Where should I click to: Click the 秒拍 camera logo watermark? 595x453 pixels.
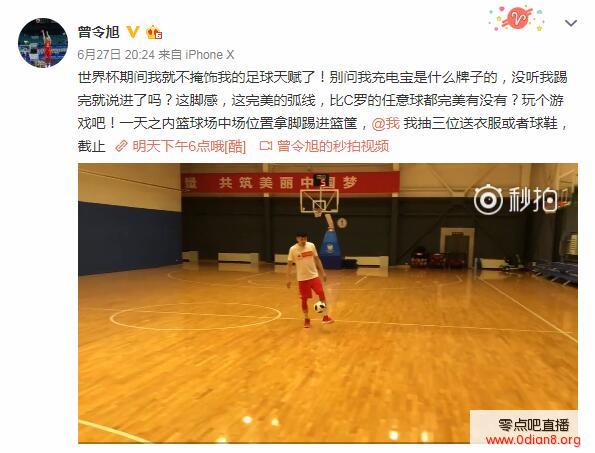coord(488,199)
